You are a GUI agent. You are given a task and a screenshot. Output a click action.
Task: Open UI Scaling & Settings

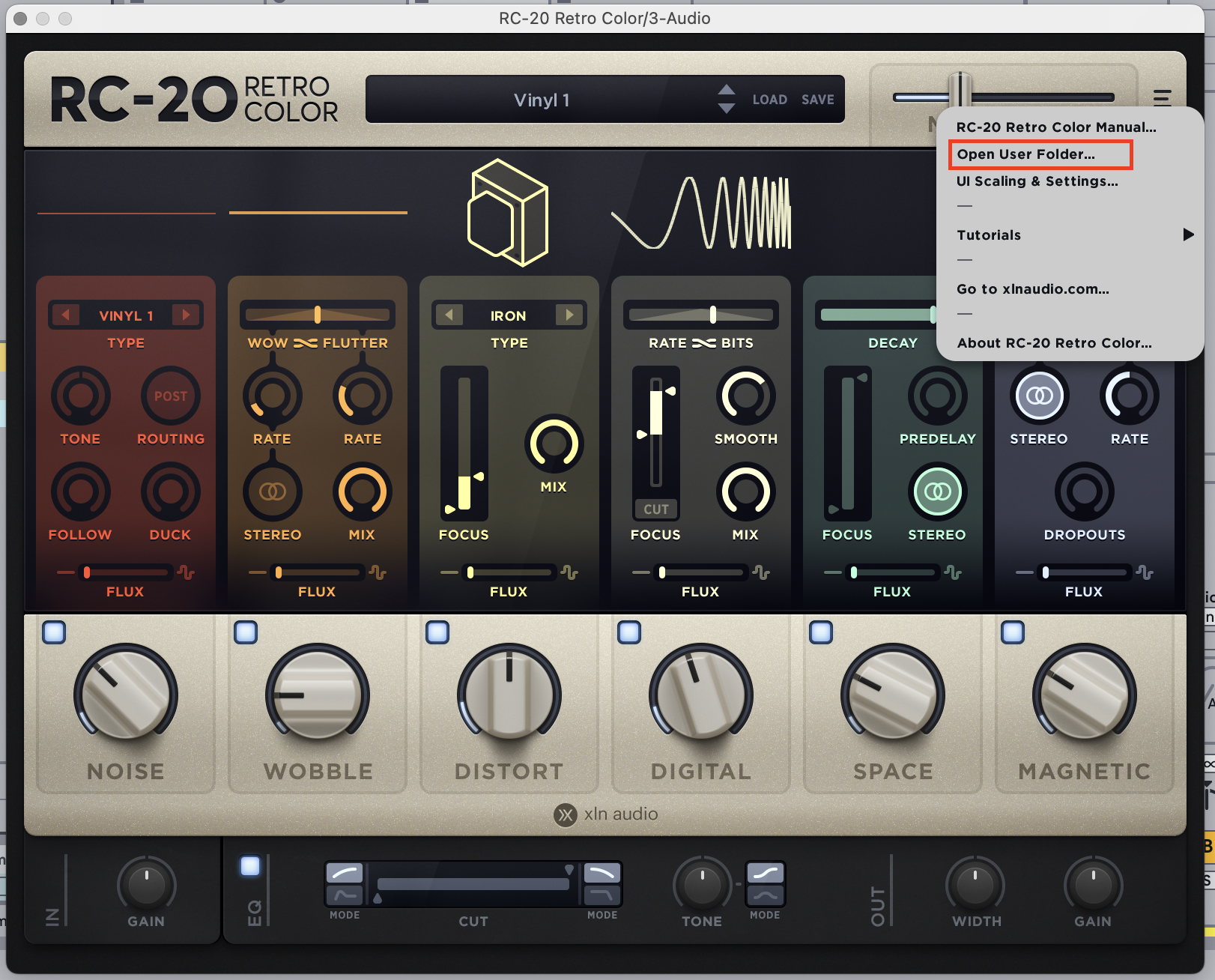[1037, 181]
